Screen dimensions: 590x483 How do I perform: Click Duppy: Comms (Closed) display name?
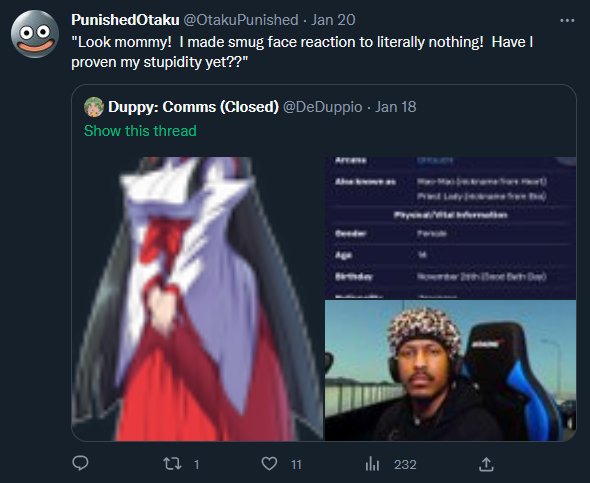[x=193, y=107]
